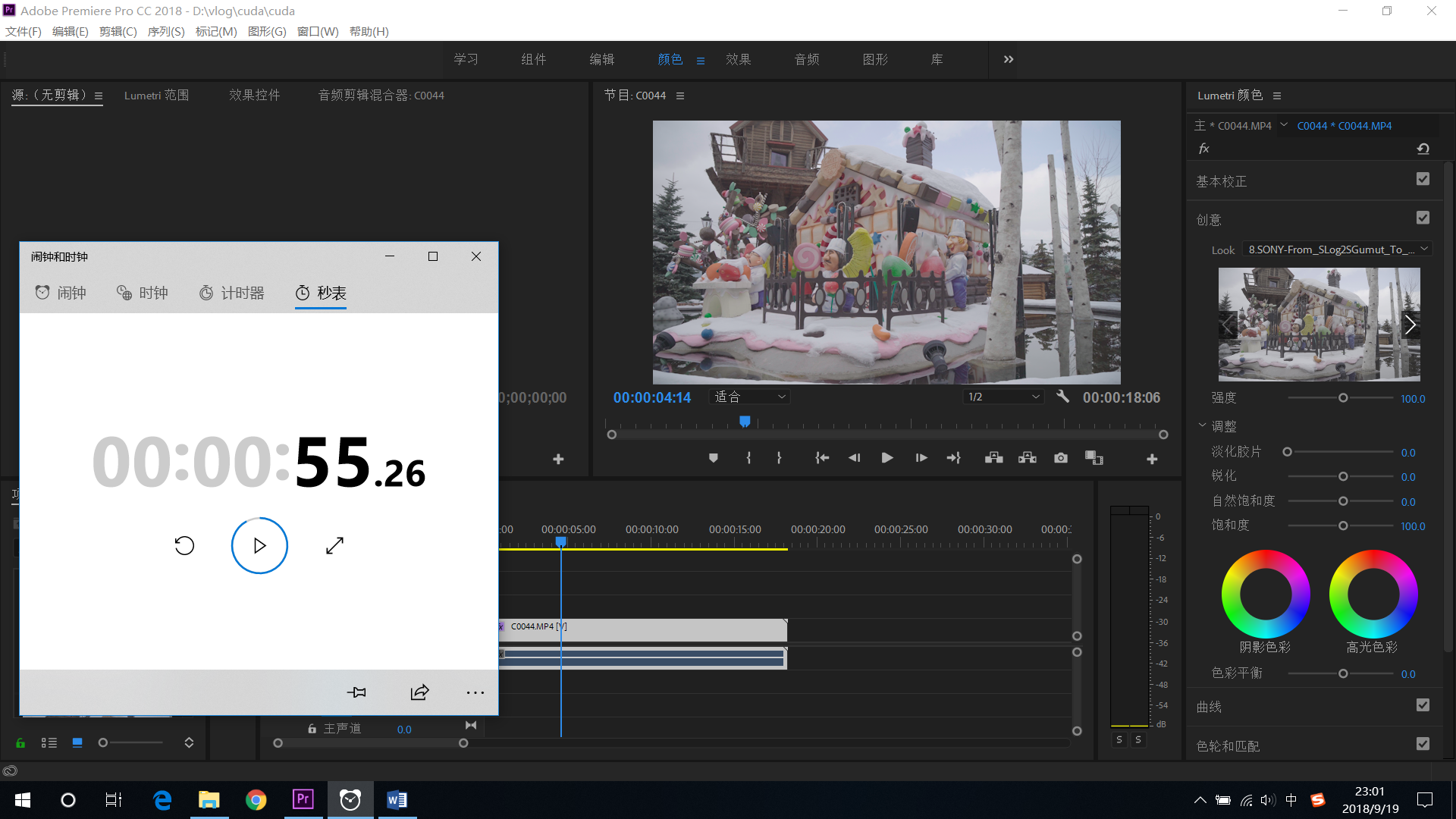Switch to the 效果 workspace tab
The width and height of the screenshot is (1456, 819).
pos(738,59)
